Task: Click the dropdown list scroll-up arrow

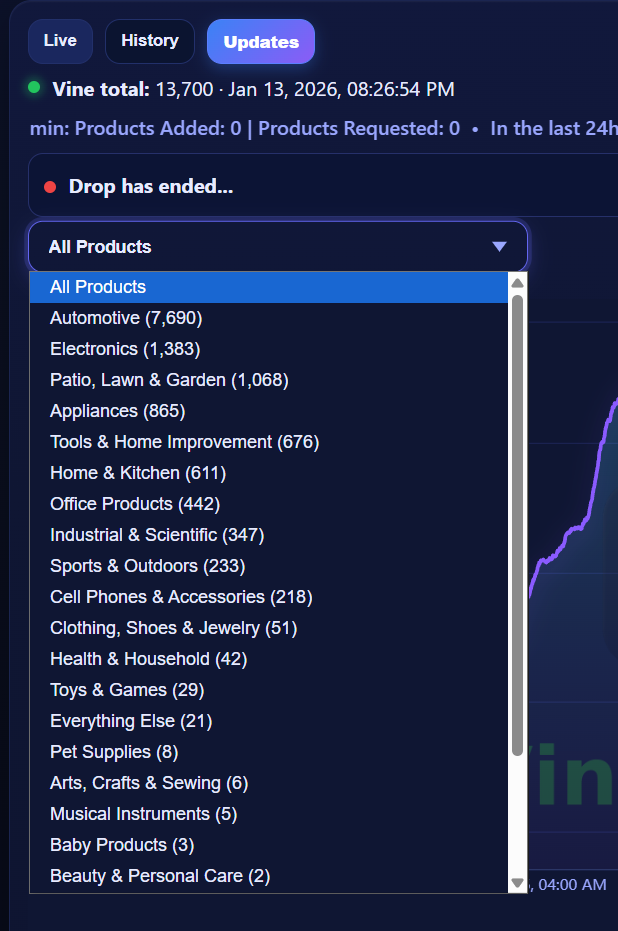Action: click(x=517, y=283)
